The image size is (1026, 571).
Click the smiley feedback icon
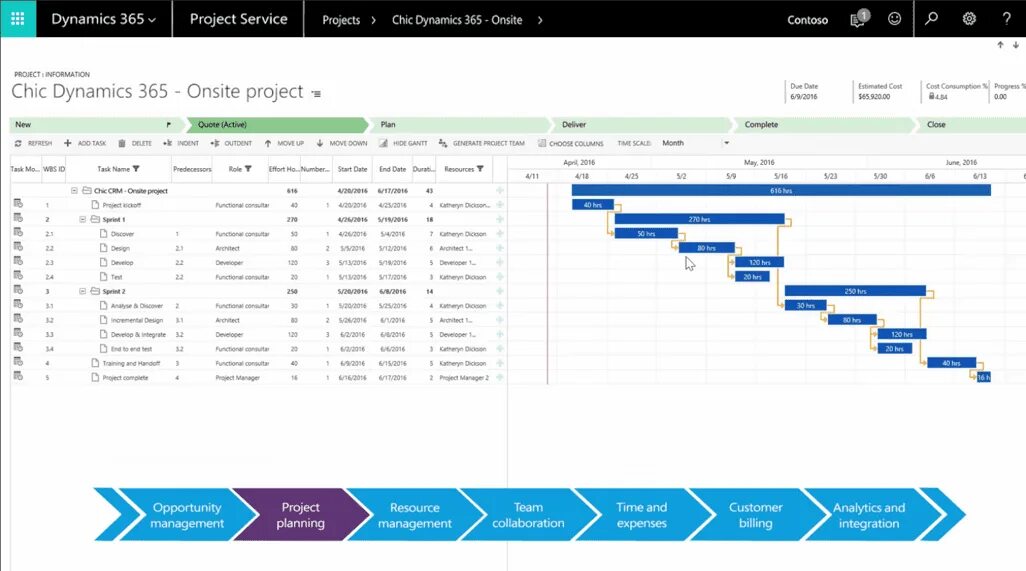[x=894, y=19]
